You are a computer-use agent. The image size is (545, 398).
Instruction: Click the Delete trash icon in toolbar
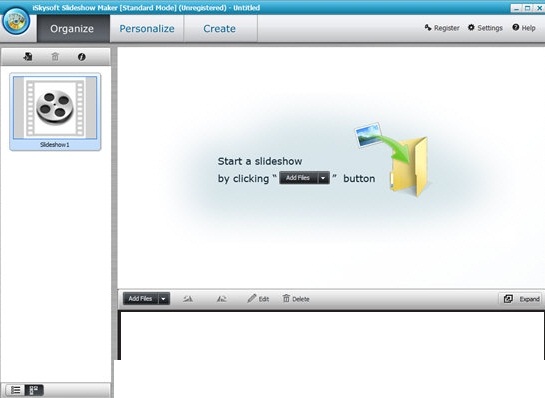(x=286, y=298)
